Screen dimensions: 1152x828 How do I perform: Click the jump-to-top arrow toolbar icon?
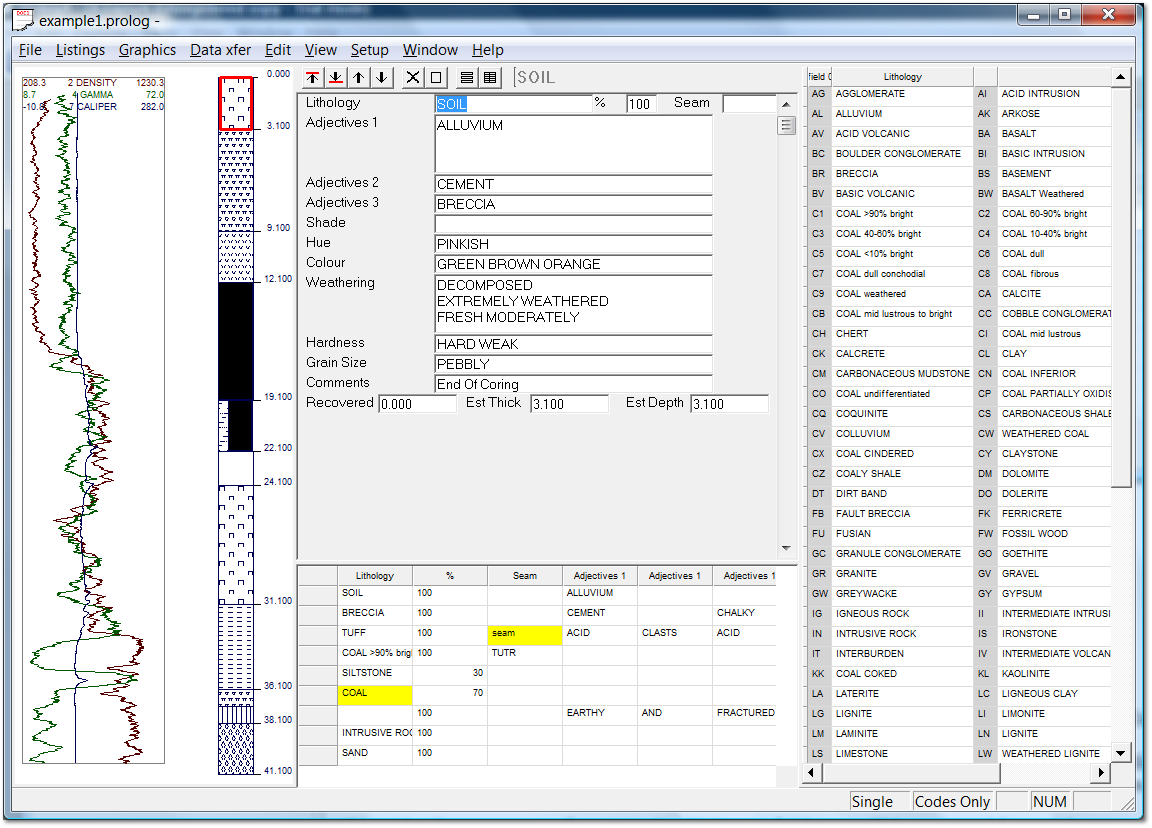[x=313, y=78]
